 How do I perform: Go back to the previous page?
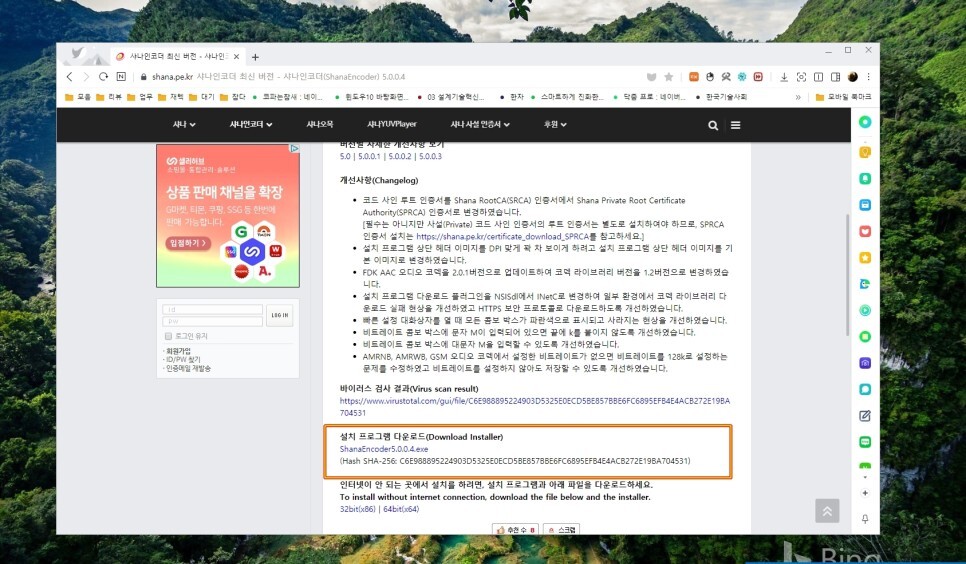(x=70, y=76)
